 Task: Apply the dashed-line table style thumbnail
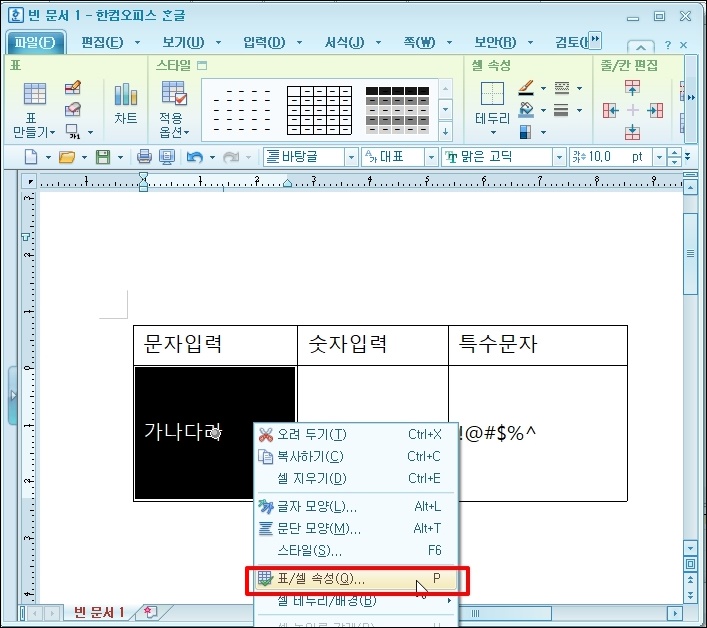coord(242,110)
